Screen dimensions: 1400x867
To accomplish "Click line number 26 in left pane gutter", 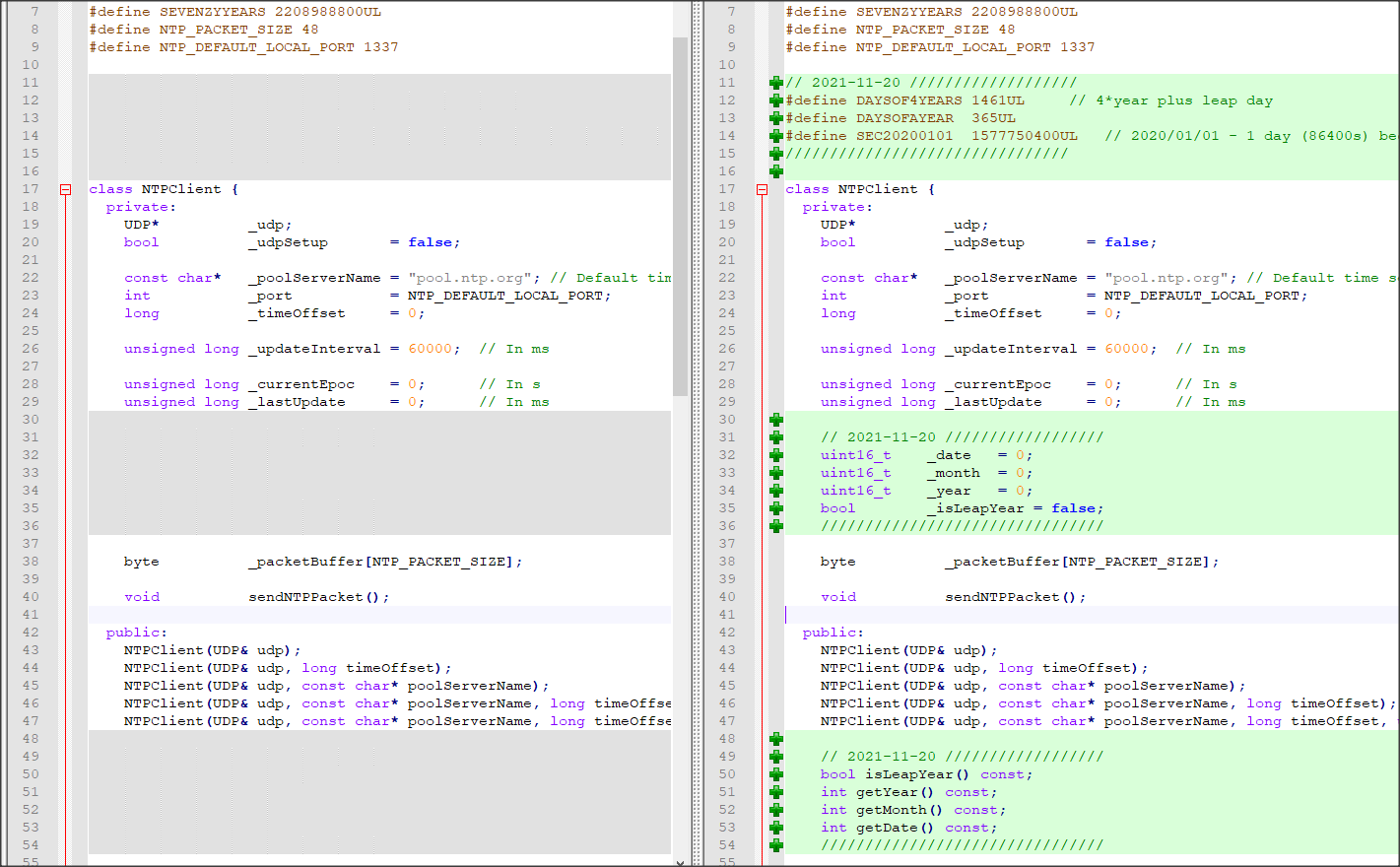I will pyautogui.click(x=31, y=349).
